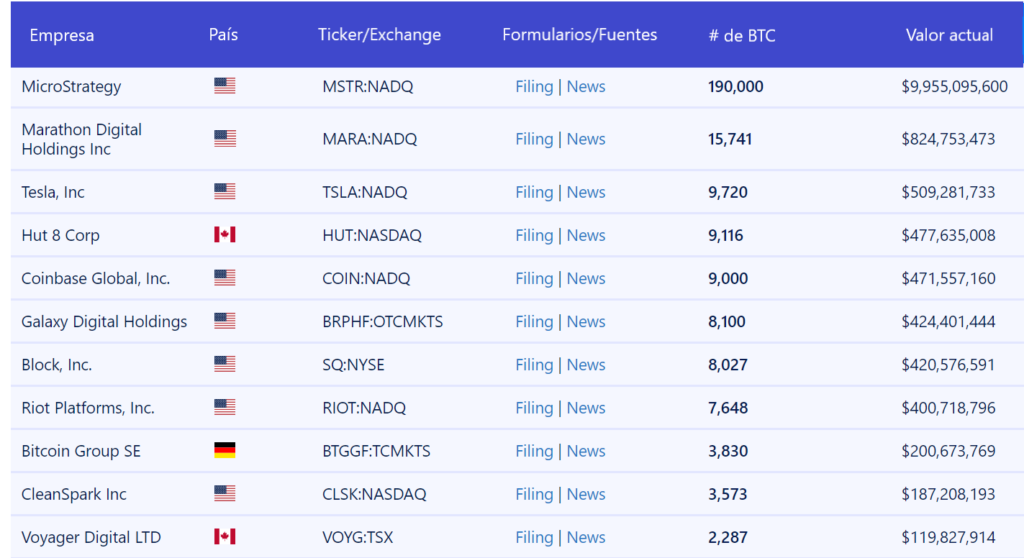Open the News link for Voyager Digital LTD
1024x558 pixels.
point(586,538)
